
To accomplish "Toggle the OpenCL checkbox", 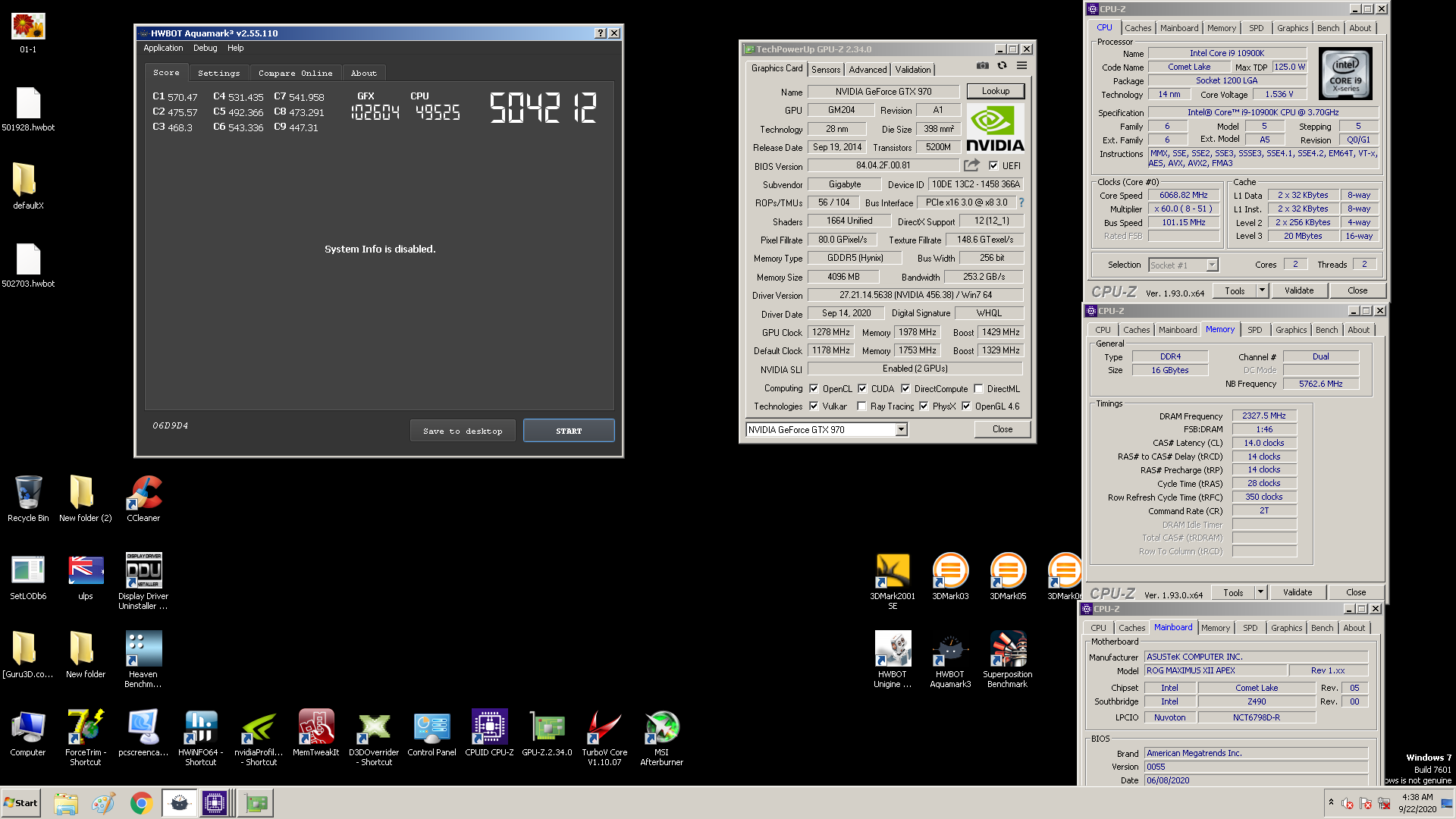I will pos(814,388).
